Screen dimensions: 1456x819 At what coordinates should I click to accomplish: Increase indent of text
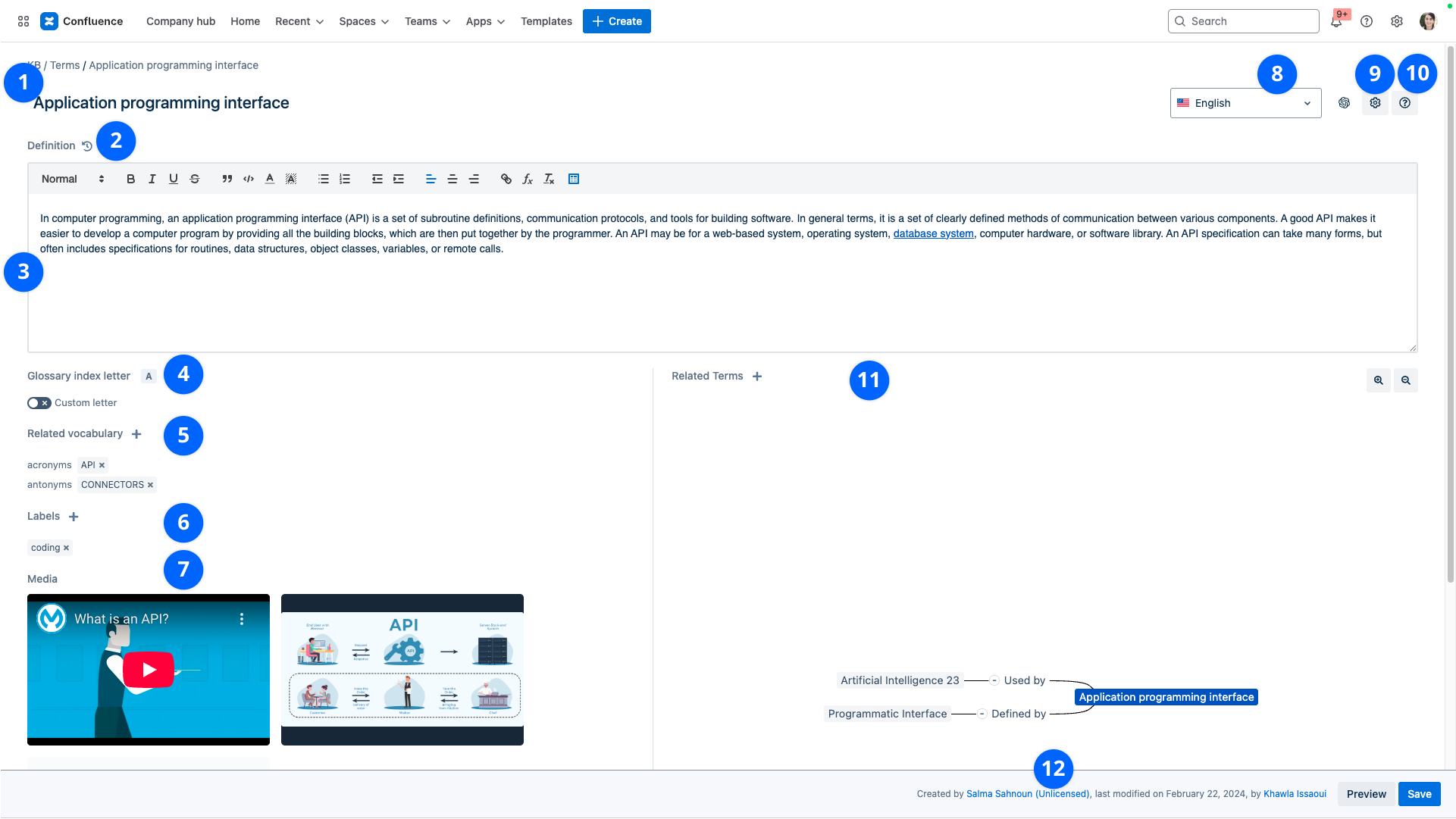pos(399,180)
